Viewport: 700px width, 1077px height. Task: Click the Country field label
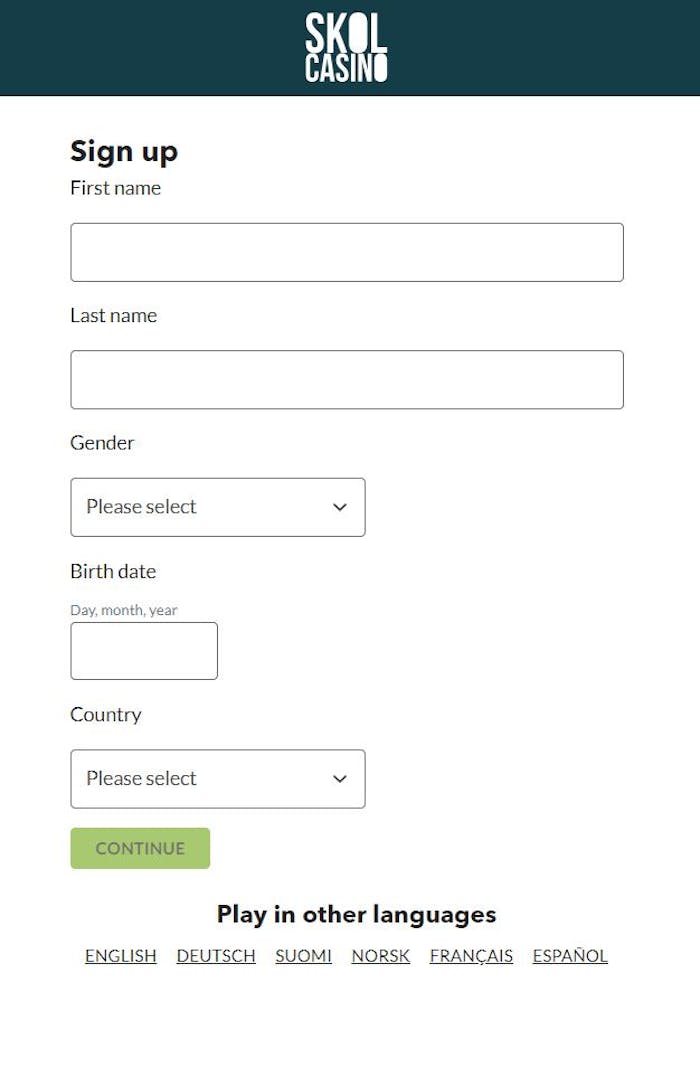(105, 715)
